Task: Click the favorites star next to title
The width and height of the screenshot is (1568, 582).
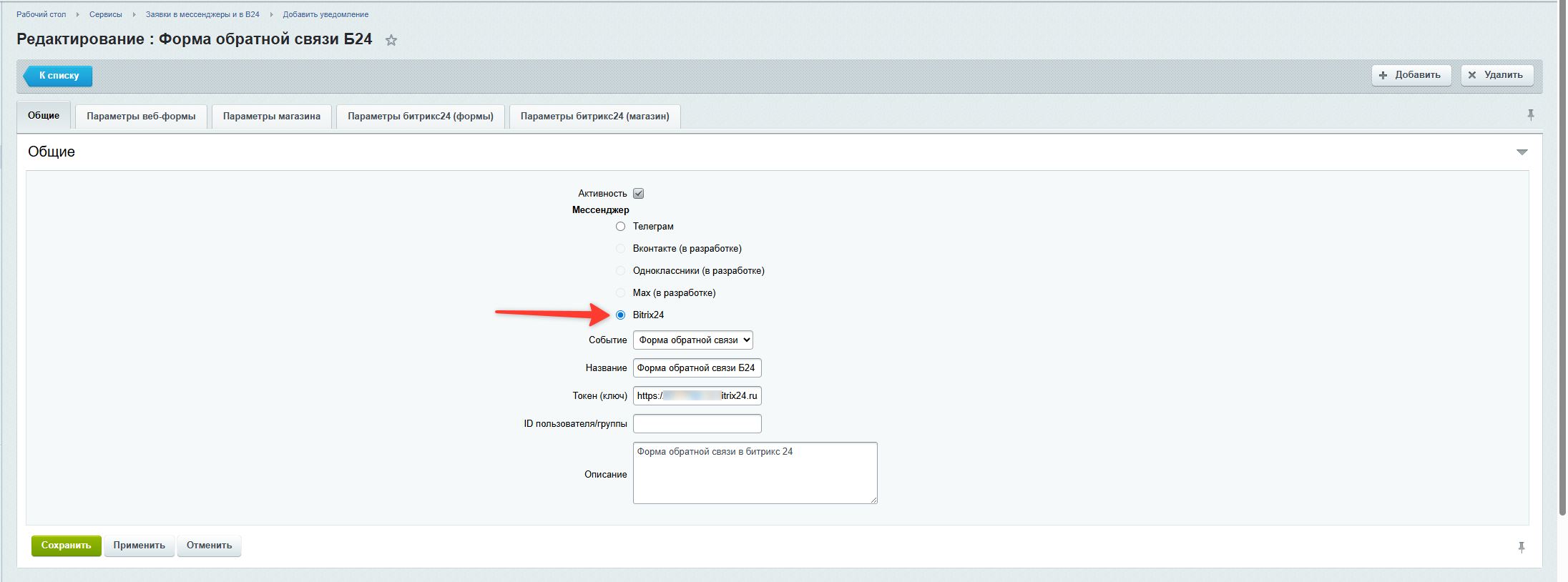Action: pyautogui.click(x=391, y=41)
